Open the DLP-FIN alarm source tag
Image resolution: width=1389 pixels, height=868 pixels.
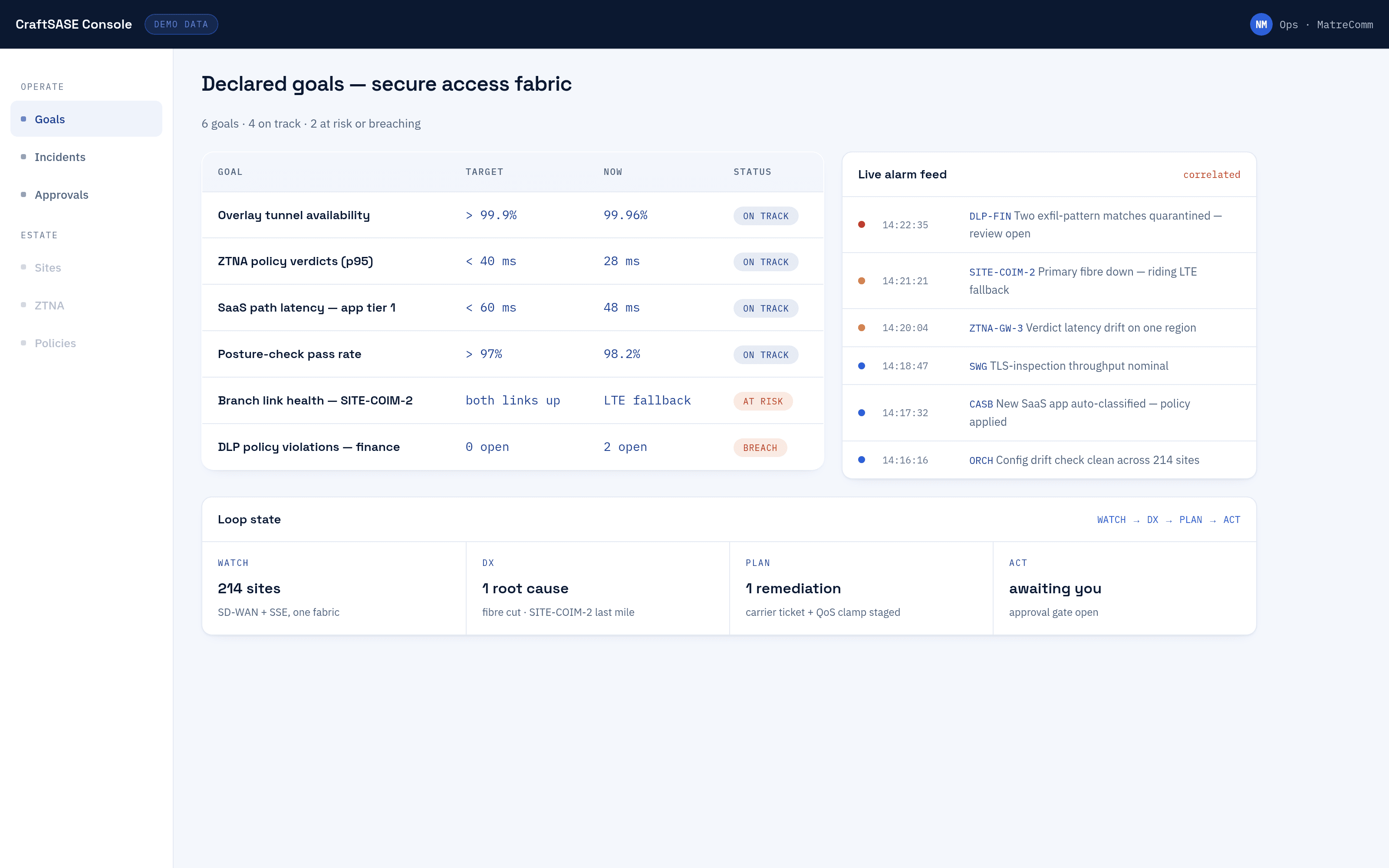tap(990, 217)
